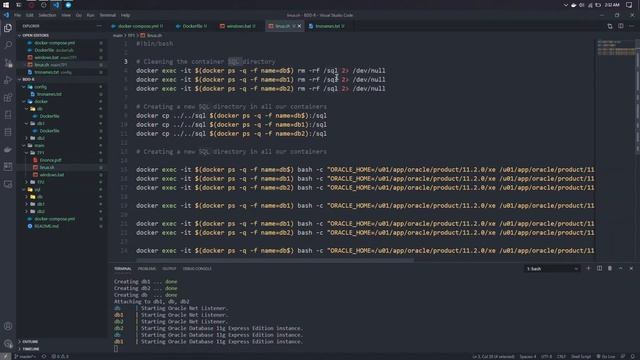The width and height of the screenshot is (640, 360).
Task: Change the Shell Script language mode
Action: pos(581,356)
